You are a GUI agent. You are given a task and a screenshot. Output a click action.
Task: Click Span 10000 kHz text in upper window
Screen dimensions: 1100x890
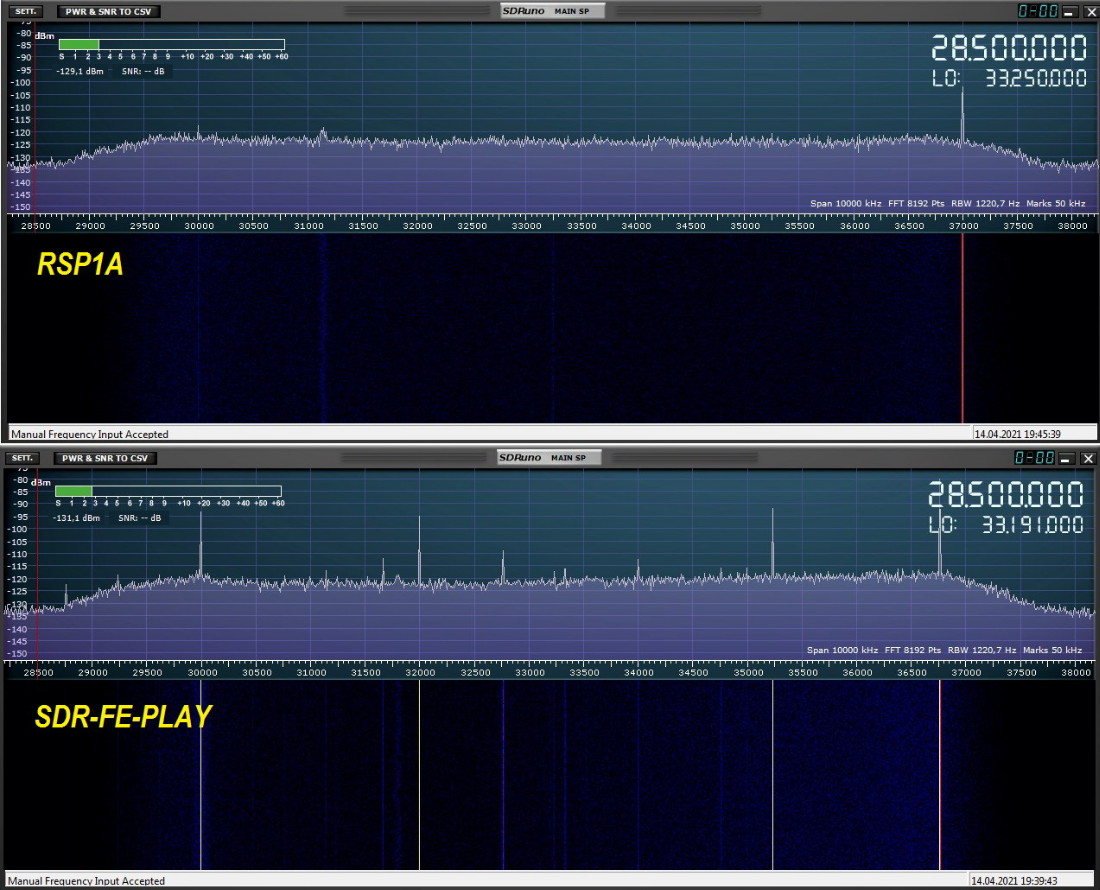[845, 203]
